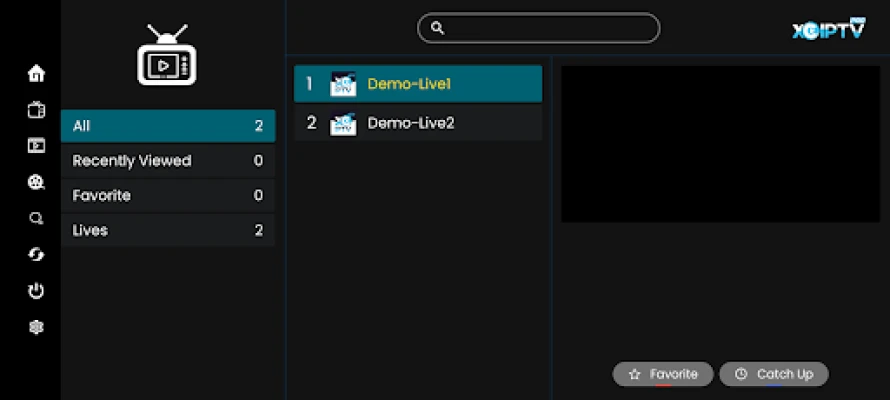The width and height of the screenshot is (890, 400).
Task: Open the Home icon in the sidebar
Action: pyautogui.click(x=36, y=73)
